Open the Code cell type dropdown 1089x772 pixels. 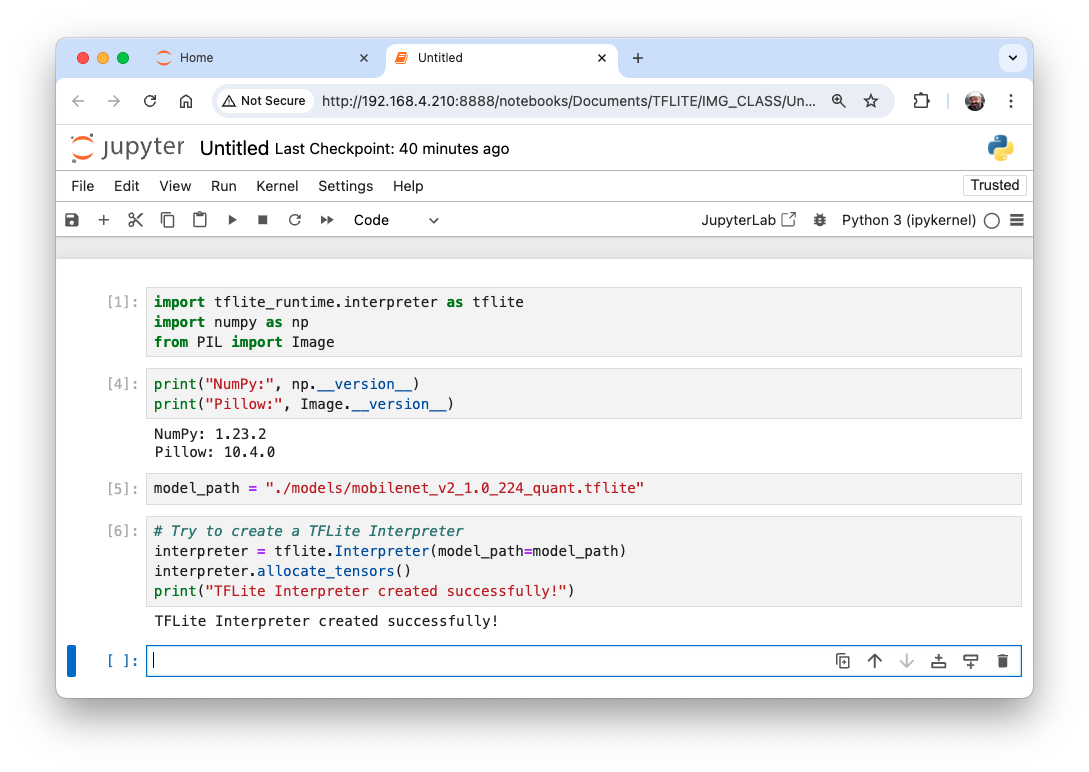(x=396, y=220)
